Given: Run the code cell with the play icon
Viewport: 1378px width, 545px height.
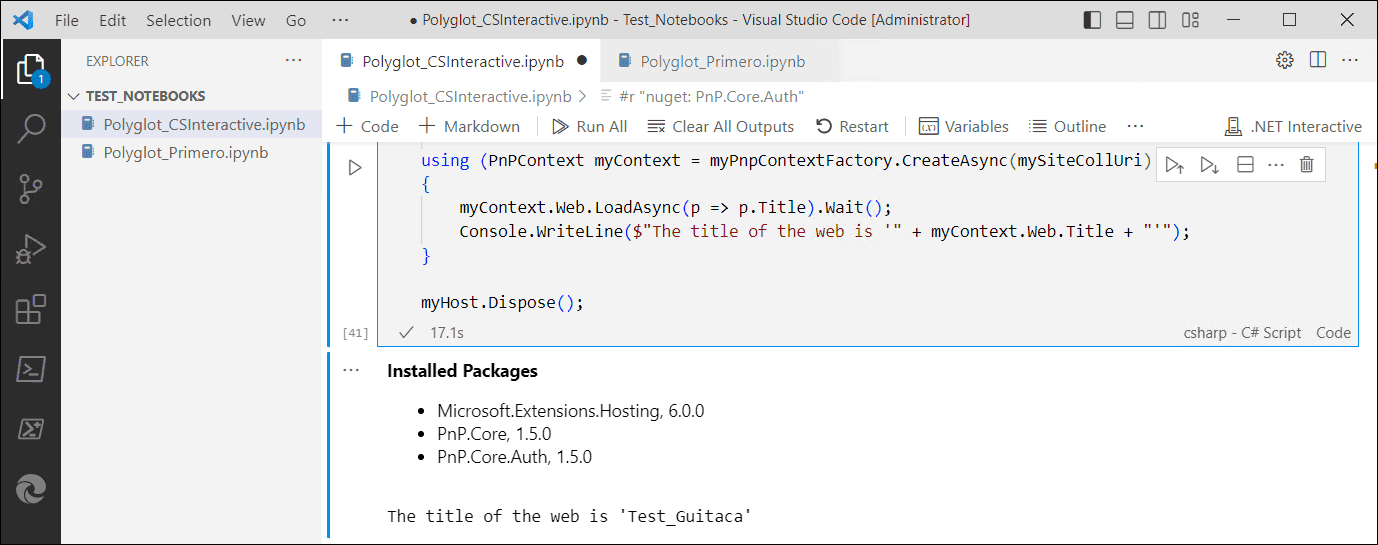Looking at the screenshot, I should [x=355, y=167].
